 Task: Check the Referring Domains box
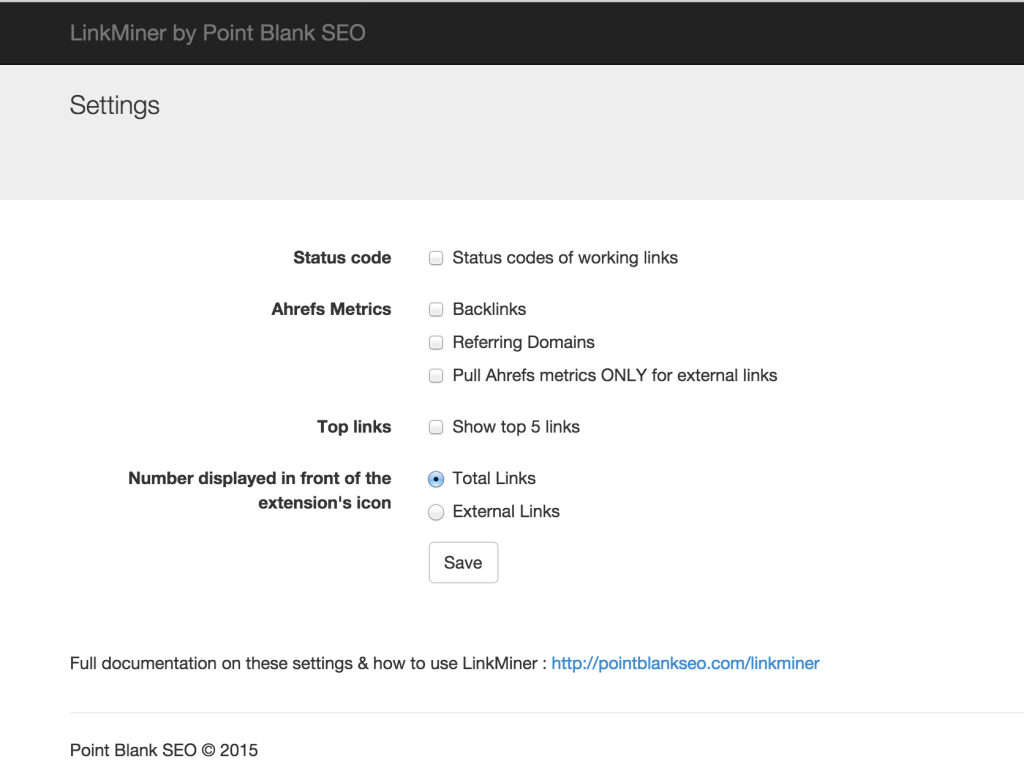(x=436, y=343)
